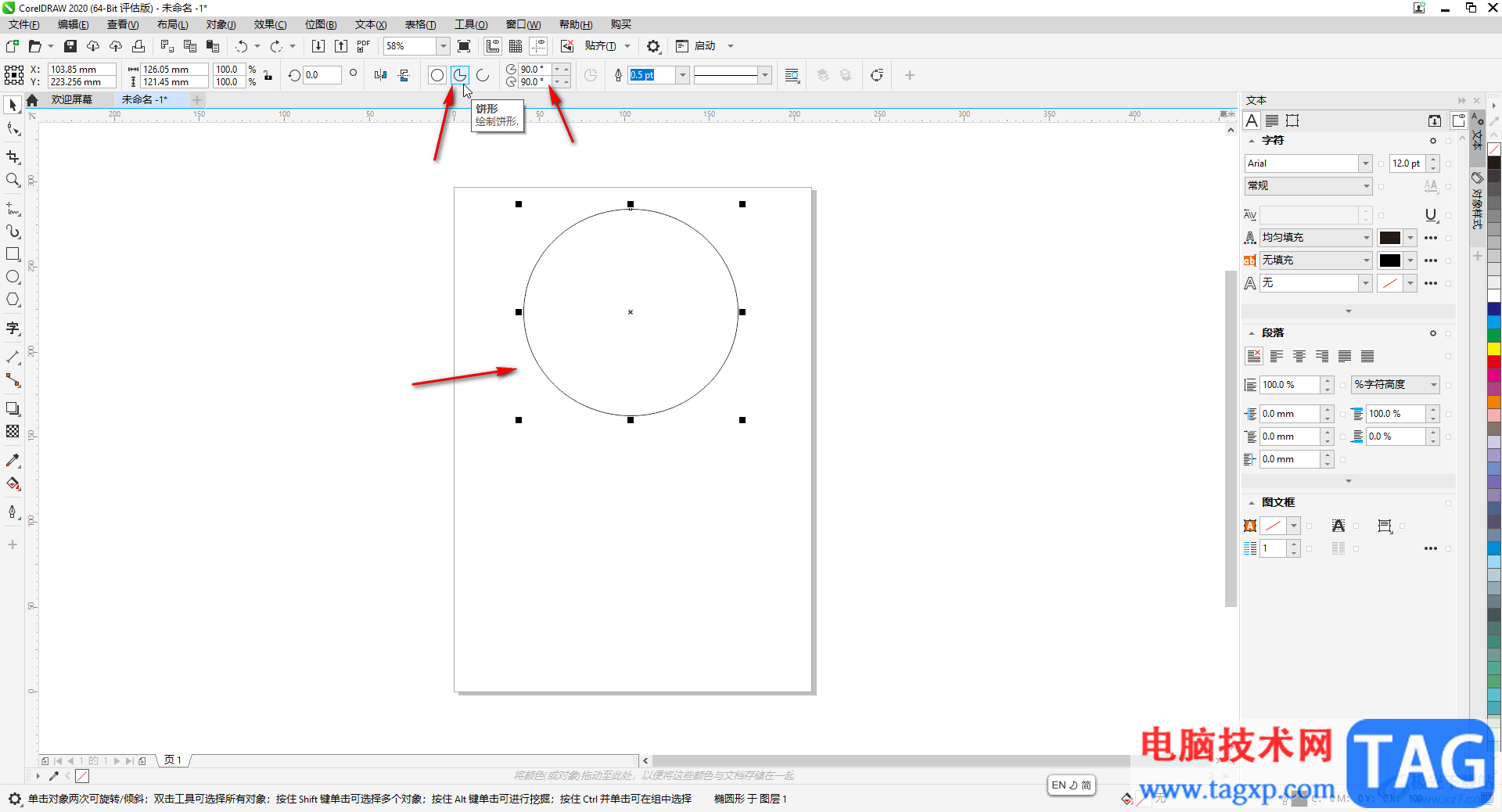Open the 贴齐 snap-to dropdown

tap(627, 46)
